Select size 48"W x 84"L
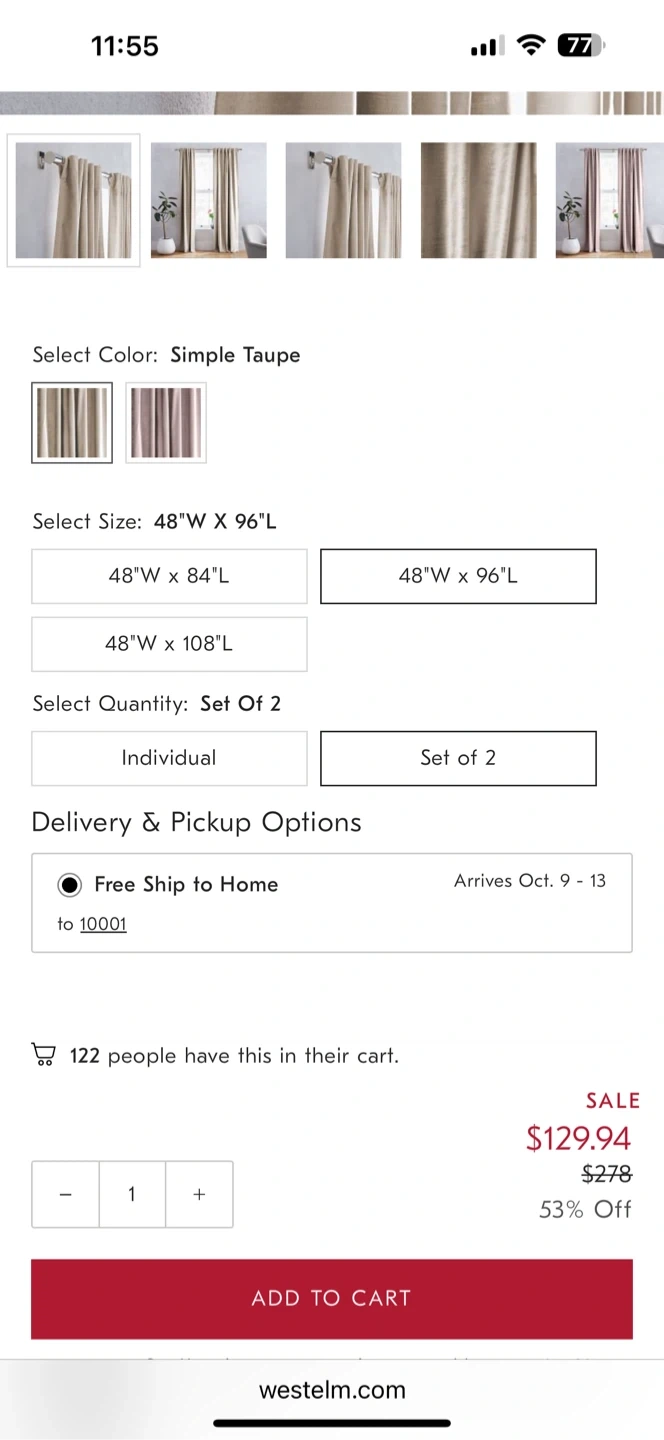Viewport: 664px width, 1440px height. 169,576
